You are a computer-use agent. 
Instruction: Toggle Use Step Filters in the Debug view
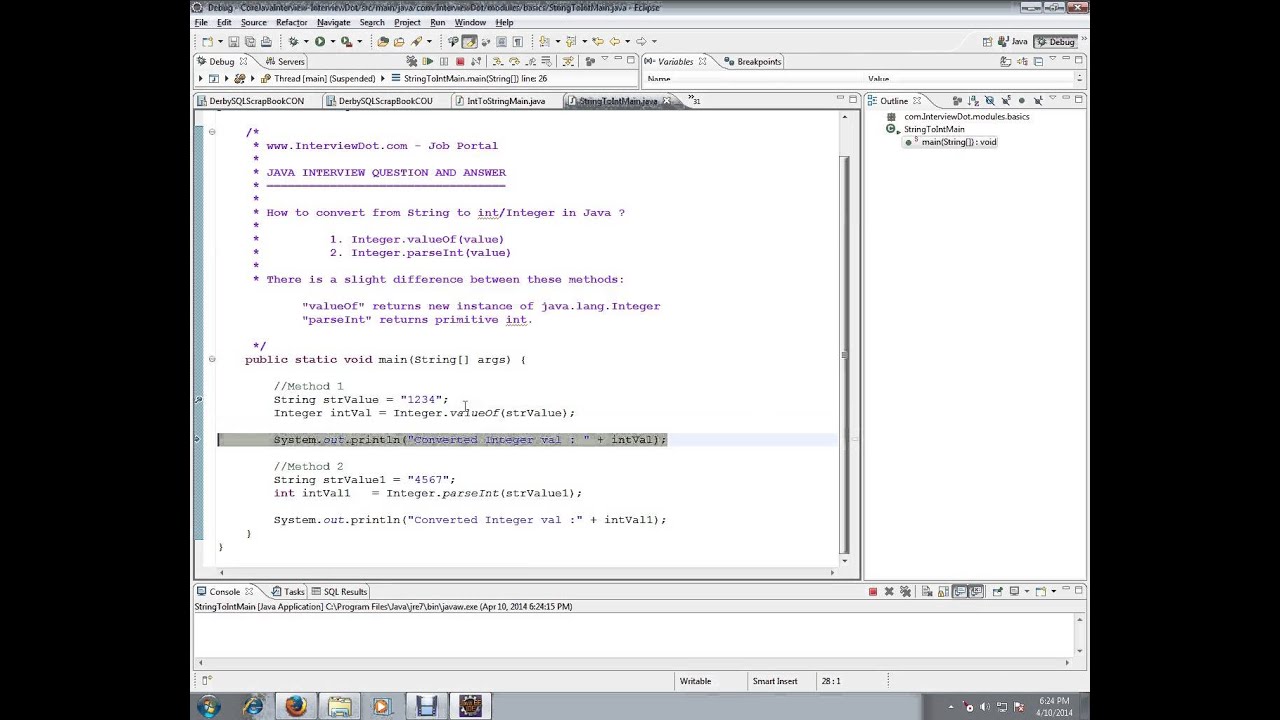(568, 62)
